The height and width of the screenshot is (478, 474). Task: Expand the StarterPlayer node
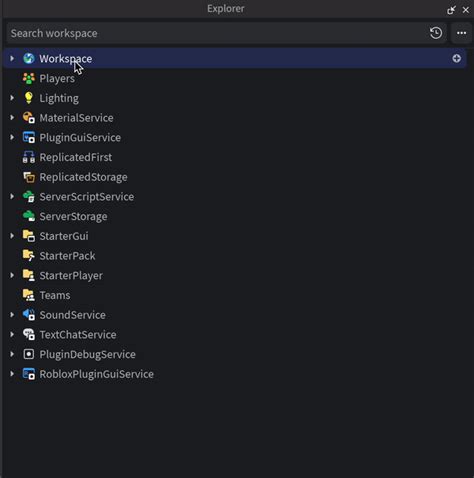[x=12, y=275]
